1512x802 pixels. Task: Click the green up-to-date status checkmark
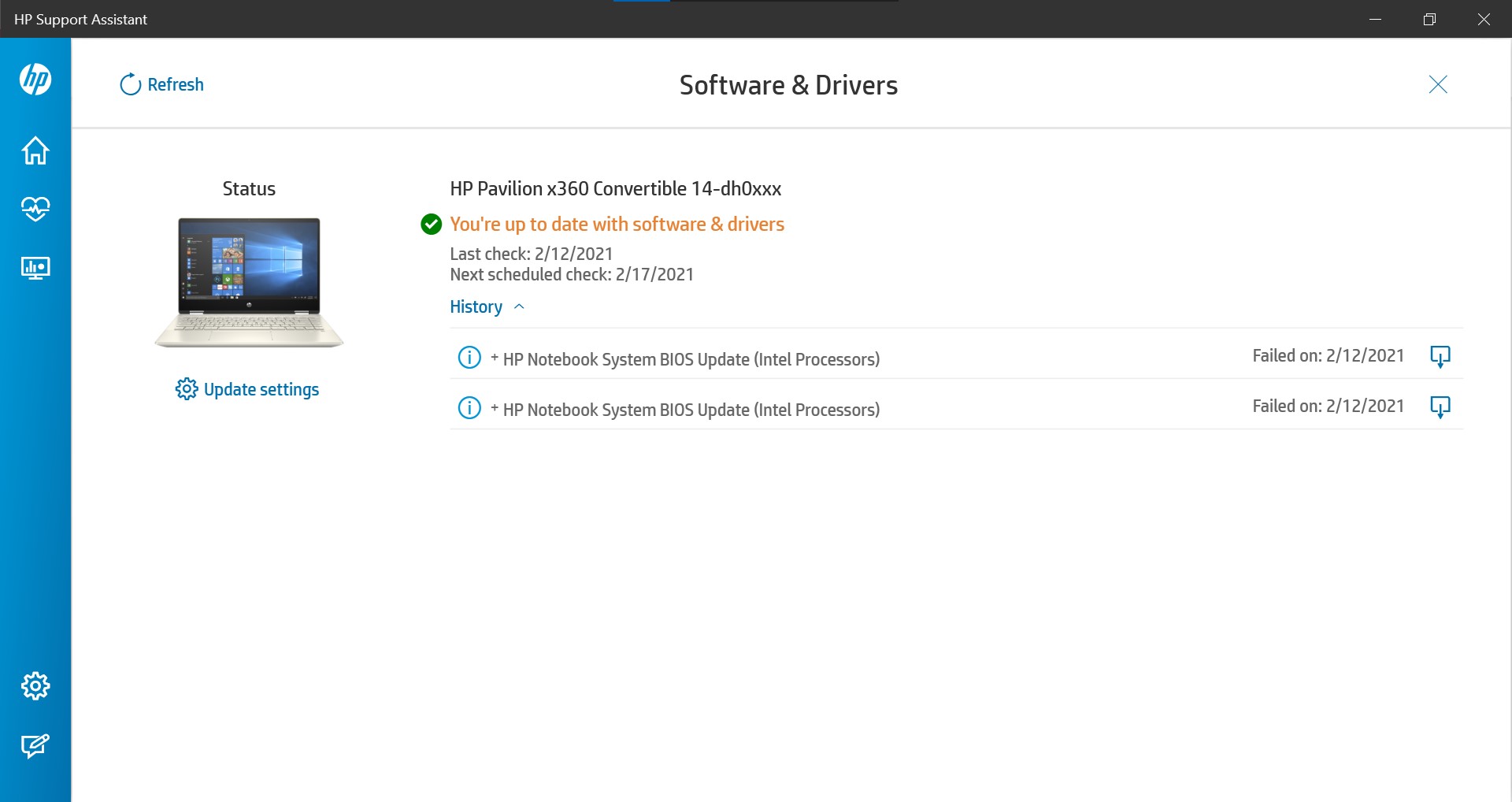click(430, 224)
